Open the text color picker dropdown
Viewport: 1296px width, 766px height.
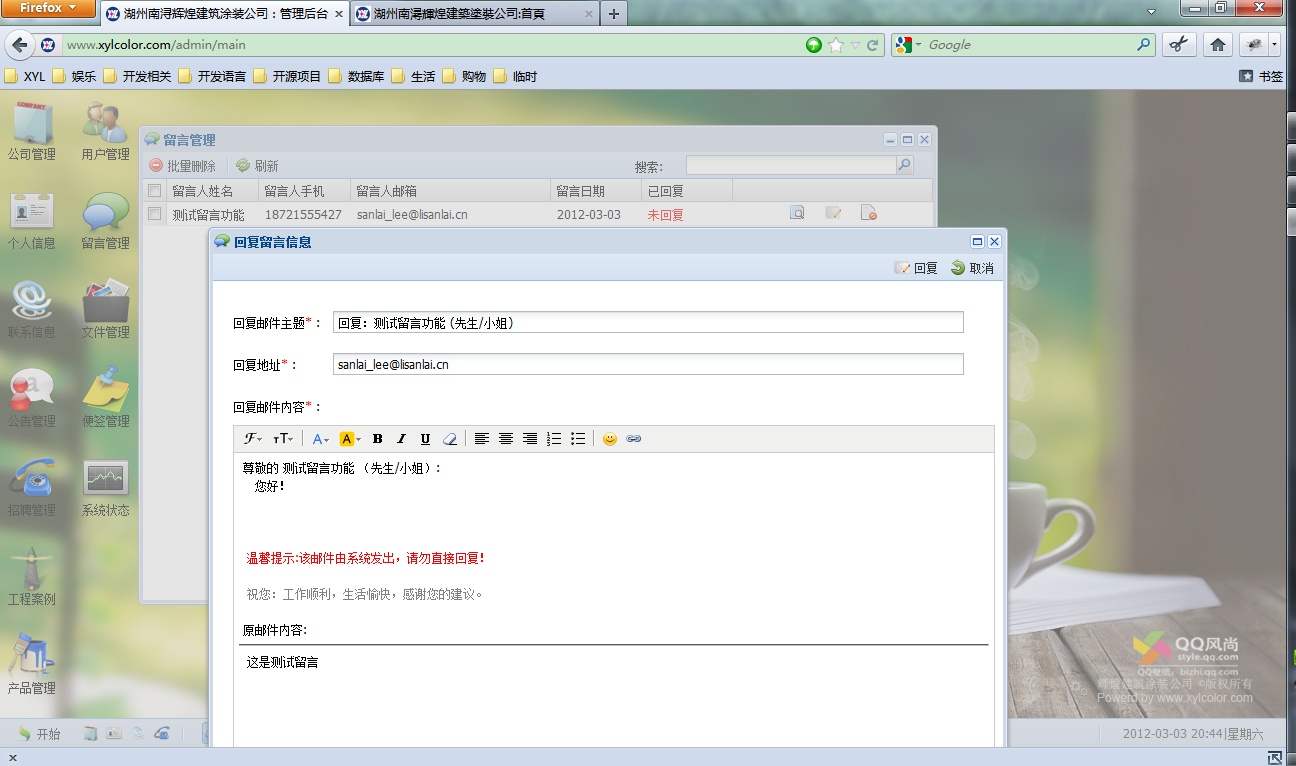point(321,439)
